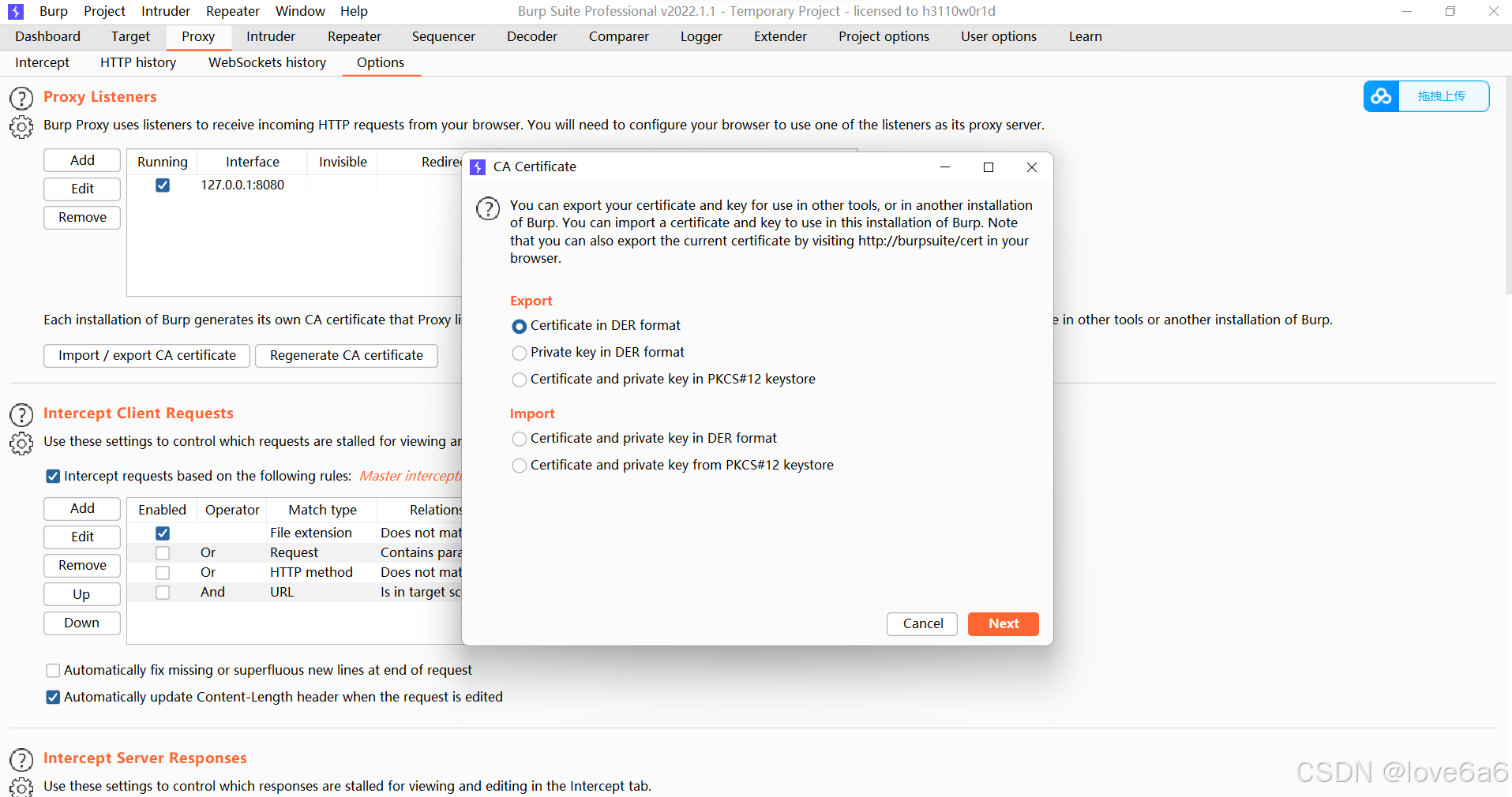Switch to the Target tab
The width and height of the screenshot is (1512, 797).
pyautogui.click(x=130, y=36)
